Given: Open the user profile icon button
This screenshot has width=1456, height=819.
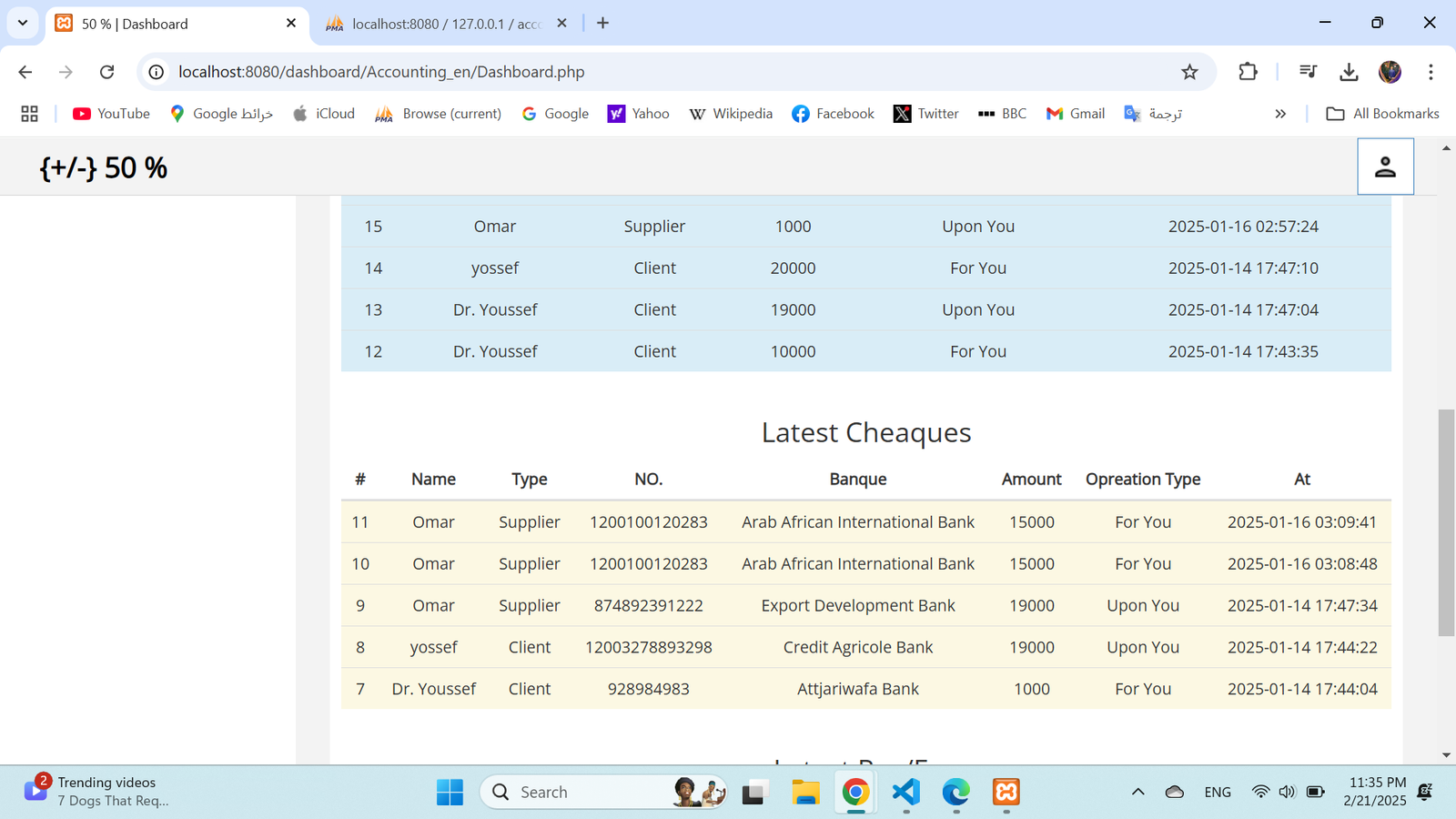Looking at the screenshot, I should click(1385, 167).
